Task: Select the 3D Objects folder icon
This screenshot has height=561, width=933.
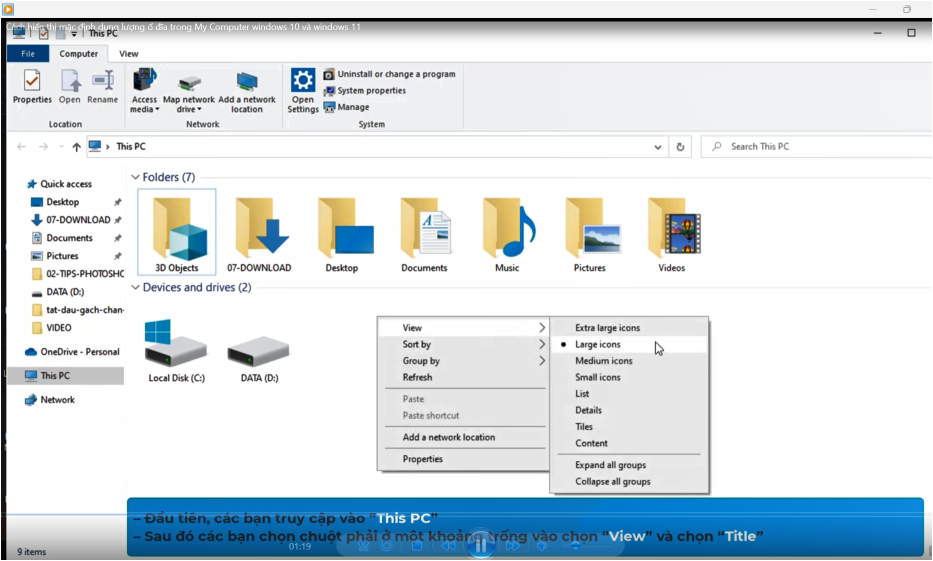Action: (x=177, y=232)
